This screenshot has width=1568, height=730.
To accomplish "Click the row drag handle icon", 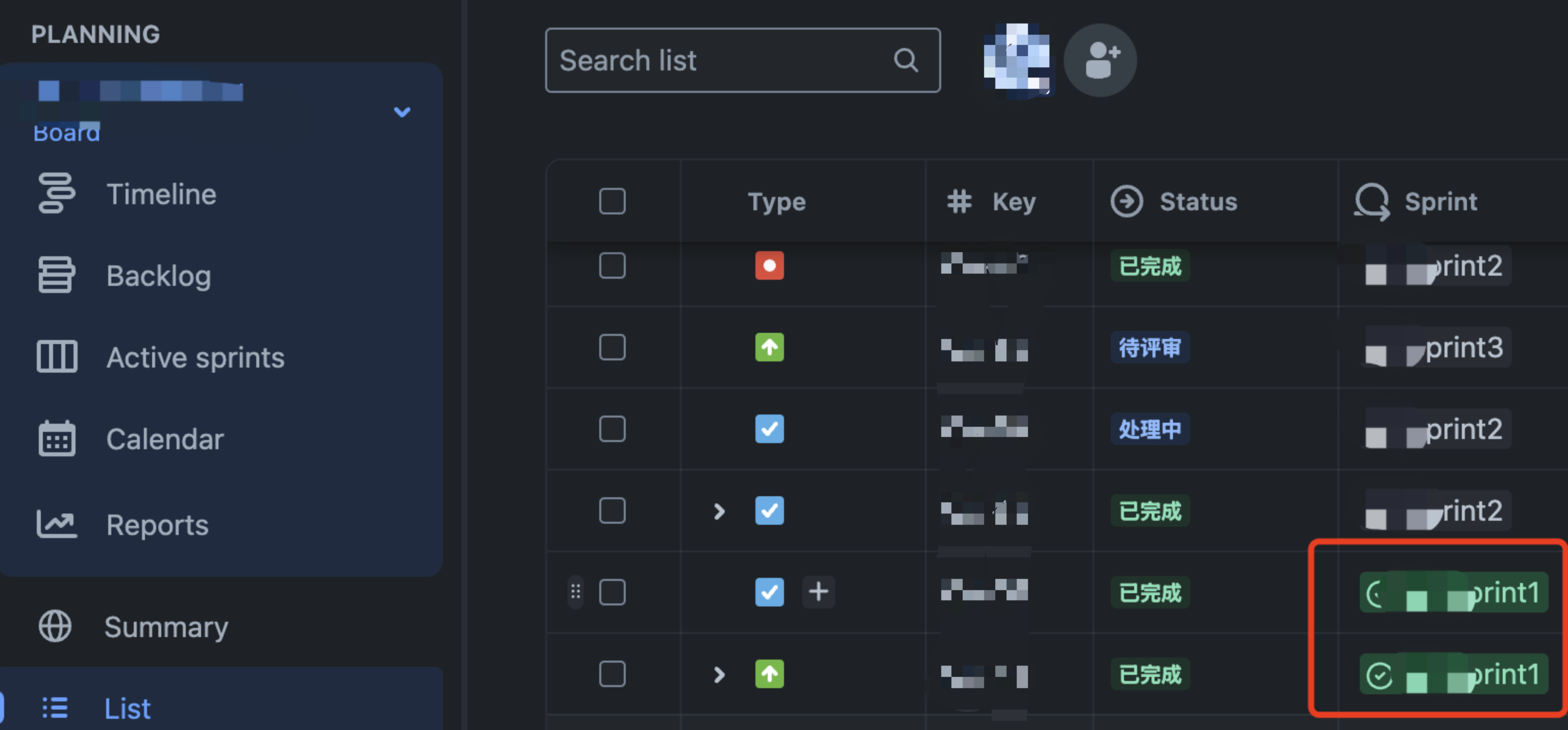I will (x=575, y=591).
